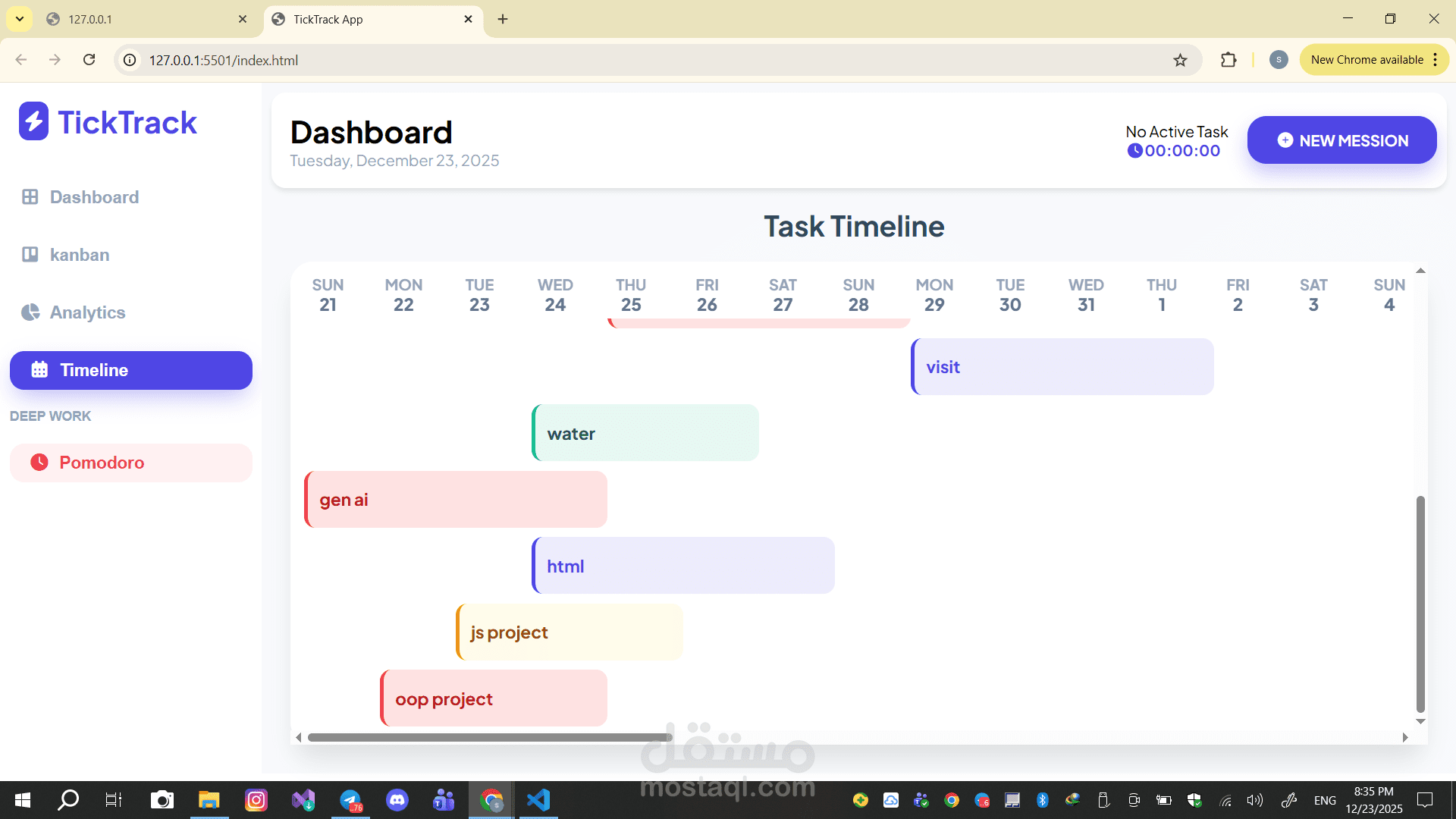Click the NEW MESSION button
The width and height of the screenshot is (1456, 819).
click(1341, 140)
